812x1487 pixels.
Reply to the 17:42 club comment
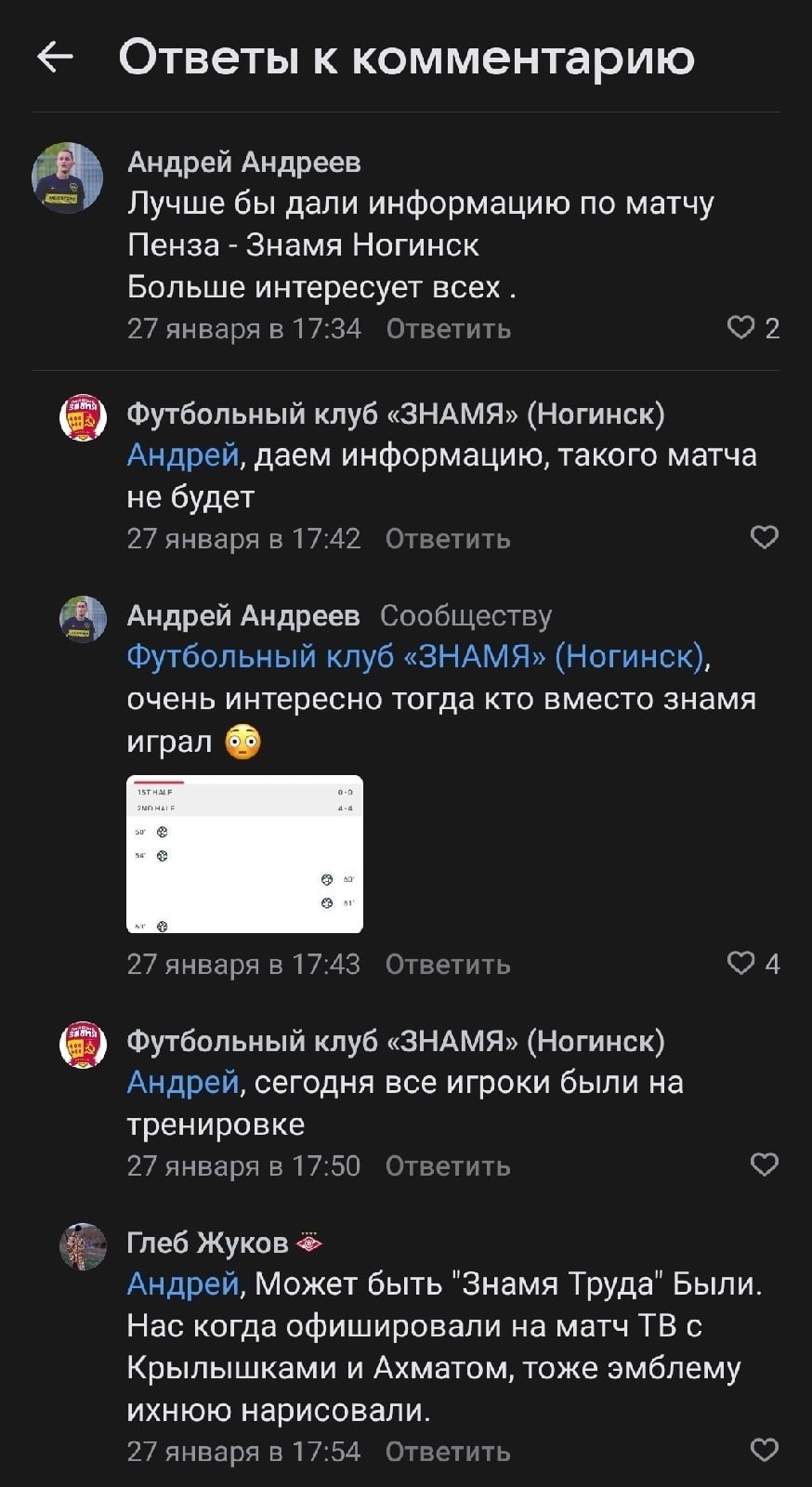pos(448,539)
